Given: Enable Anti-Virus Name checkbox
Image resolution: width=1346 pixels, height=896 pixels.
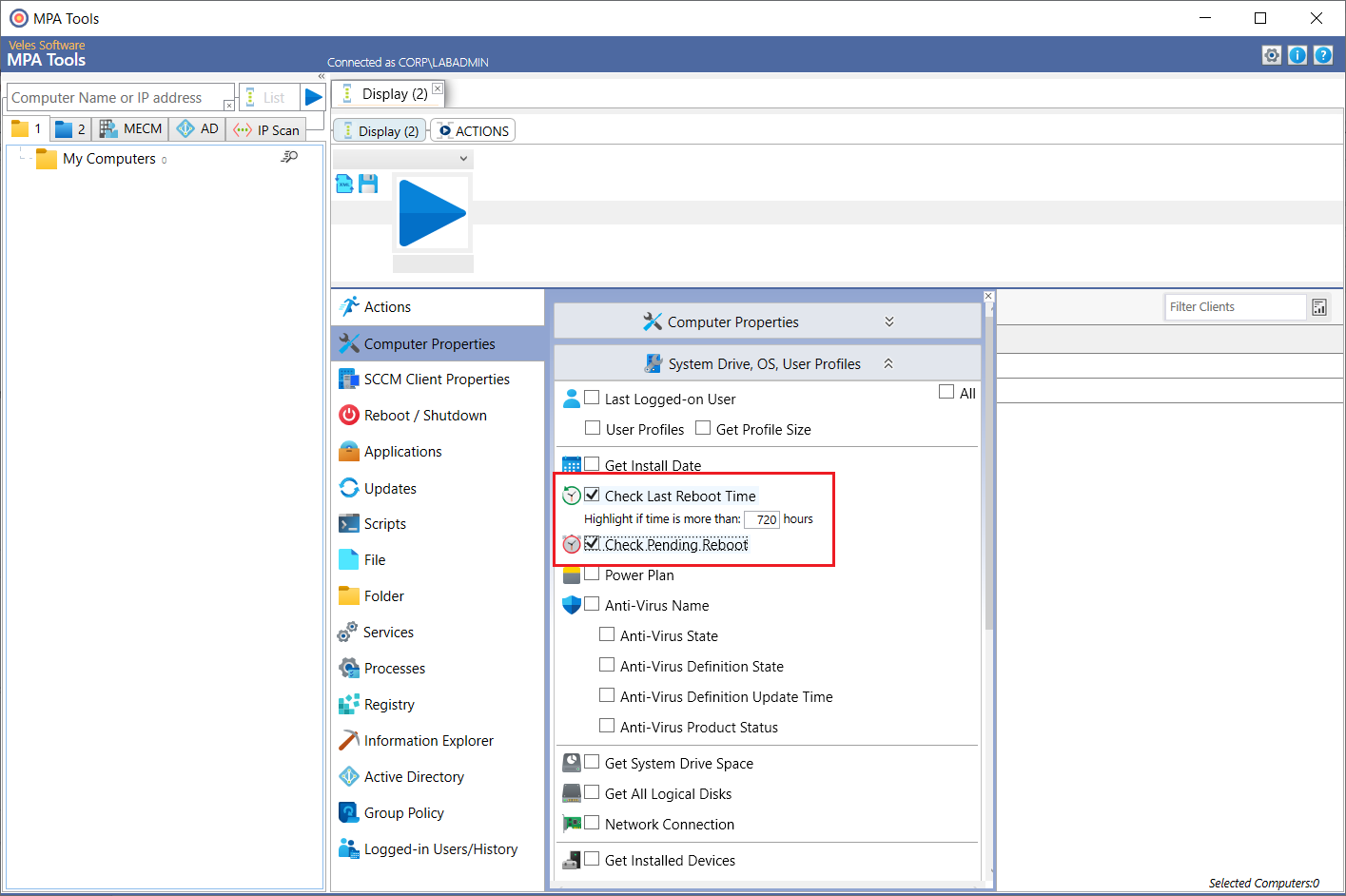Looking at the screenshot, I should coord(592,604).
